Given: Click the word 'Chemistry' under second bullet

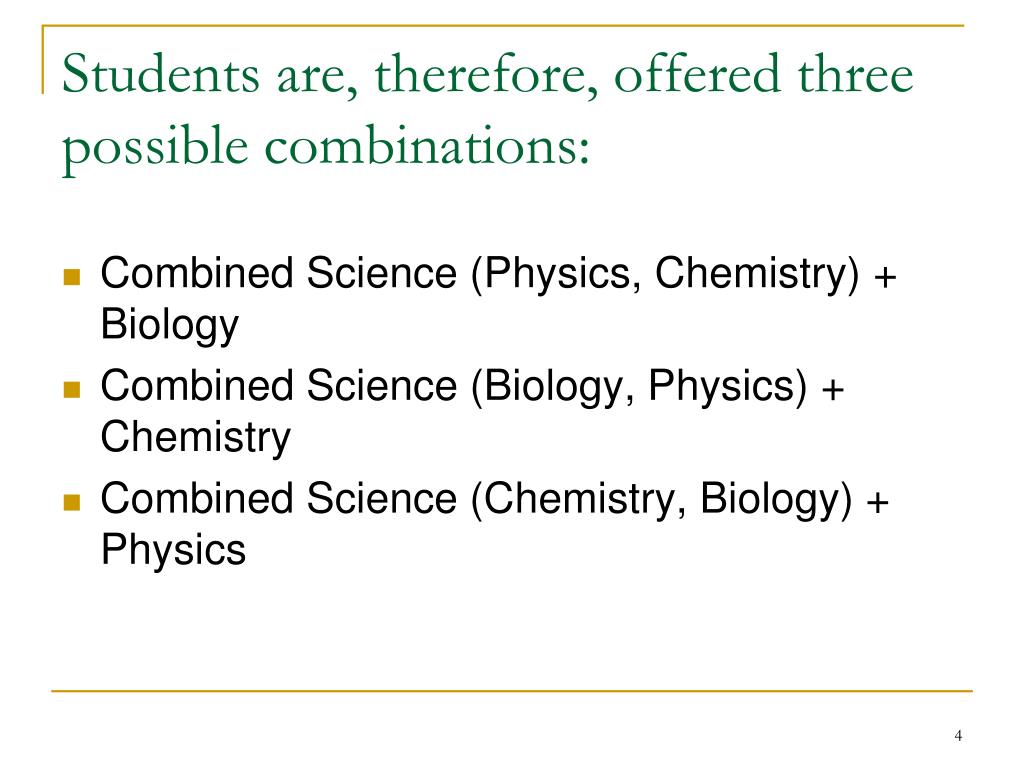Looking at the screenshot, I should tap(195, 438).
